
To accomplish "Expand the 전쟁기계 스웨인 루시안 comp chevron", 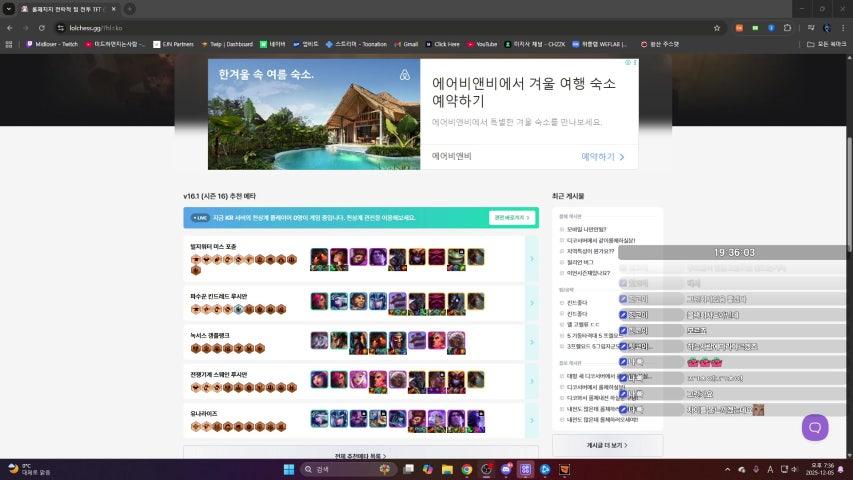I will coord(531,381).
